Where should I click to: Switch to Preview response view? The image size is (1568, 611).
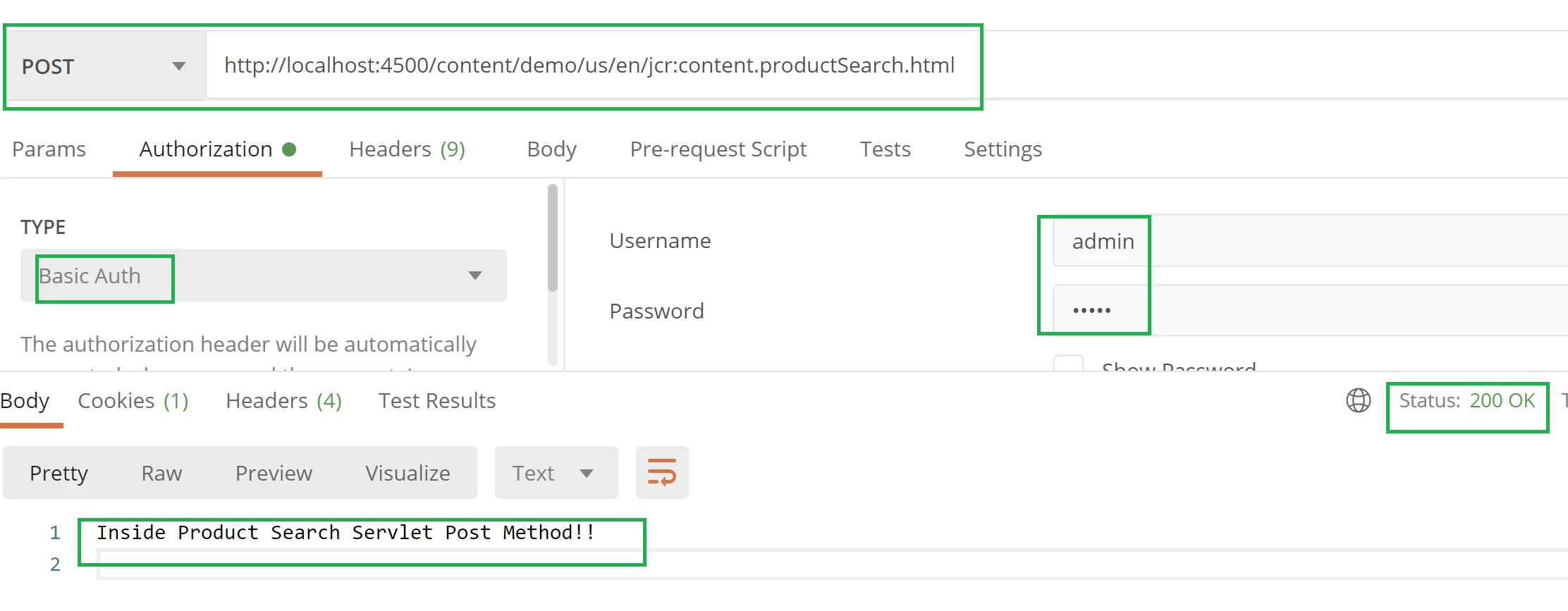(274, 473)
